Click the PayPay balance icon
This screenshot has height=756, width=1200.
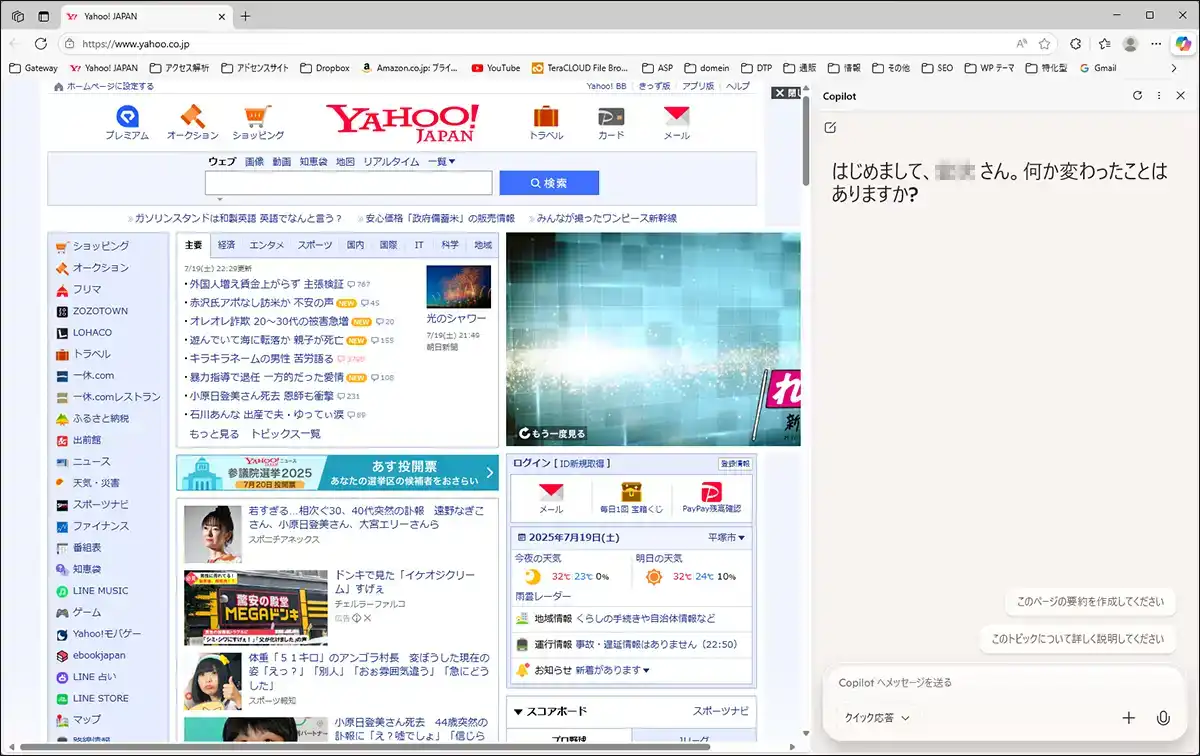[x=711, y=492]
